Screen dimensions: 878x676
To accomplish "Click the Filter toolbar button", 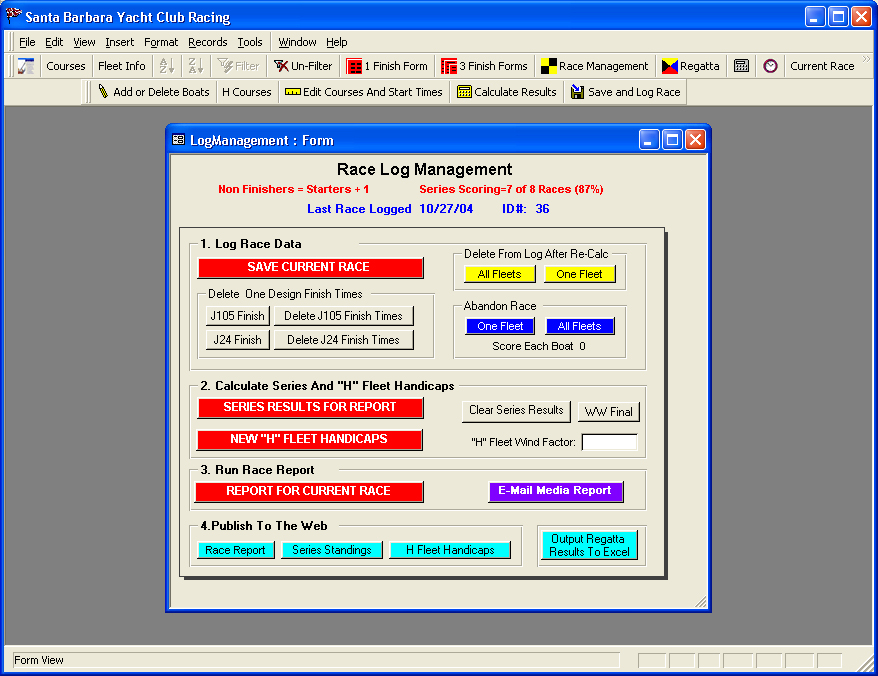I will pos(239,66).
